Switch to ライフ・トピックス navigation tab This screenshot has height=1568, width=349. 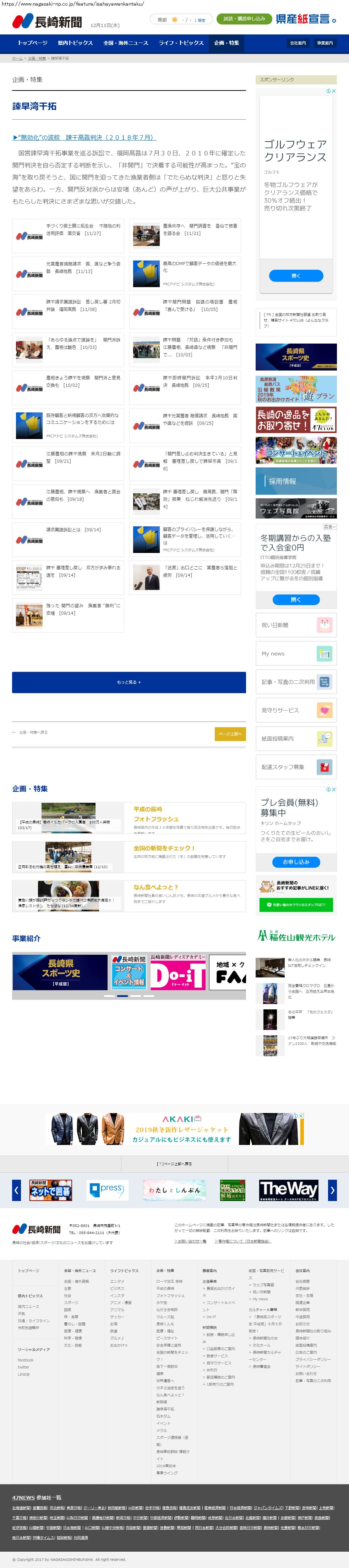(x=181, y=43)
